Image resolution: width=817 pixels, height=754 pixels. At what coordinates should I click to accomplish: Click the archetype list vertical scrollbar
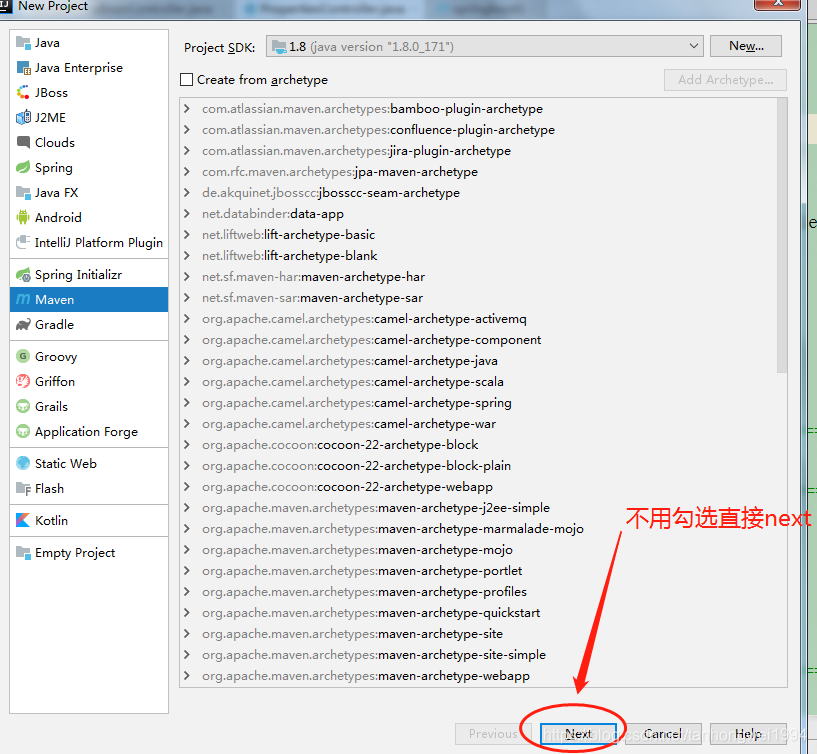click(782, 236)
